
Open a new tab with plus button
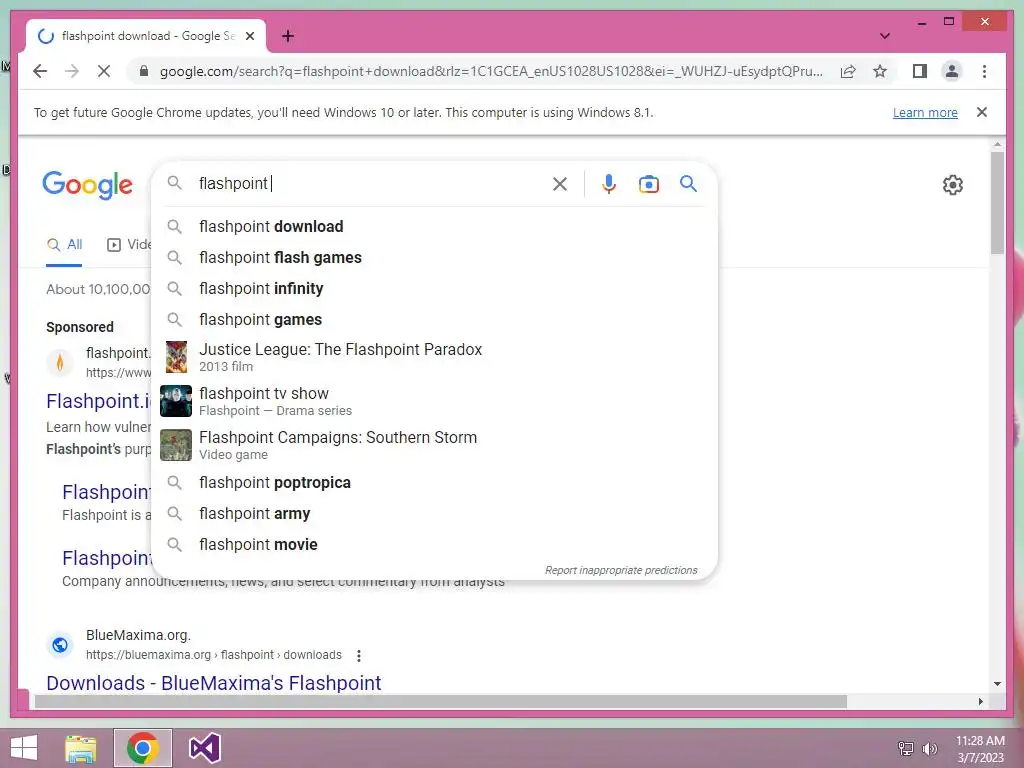288,36
